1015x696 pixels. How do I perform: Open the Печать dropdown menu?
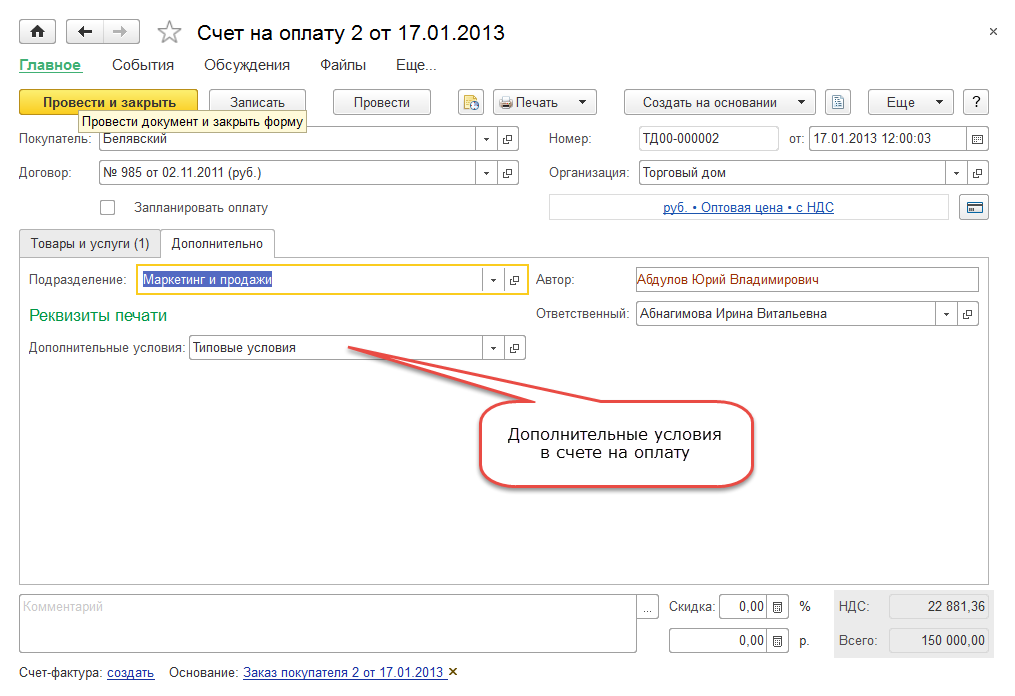tap(544, 102)
